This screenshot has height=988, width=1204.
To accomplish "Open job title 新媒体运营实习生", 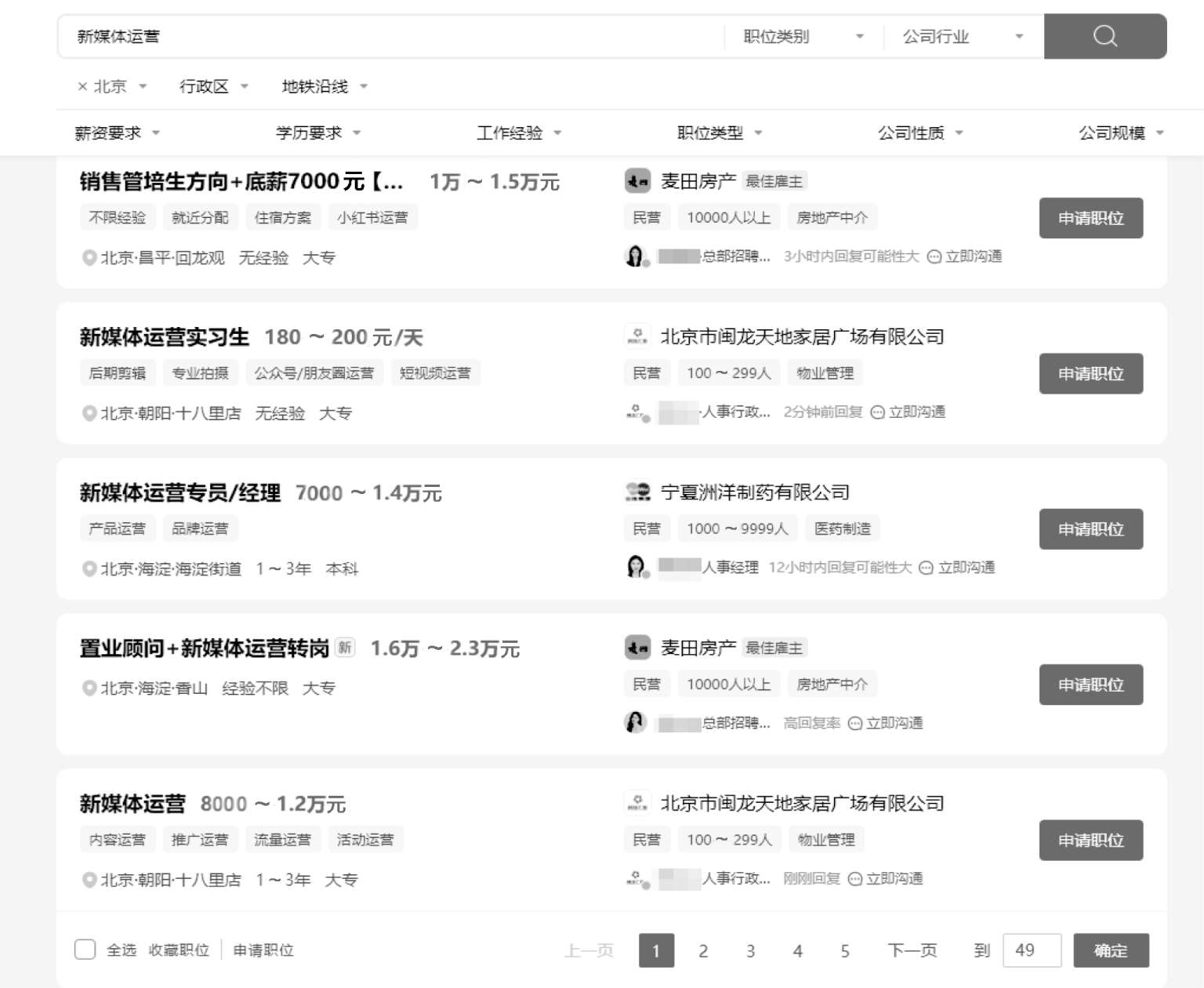I will click(164, 337).
